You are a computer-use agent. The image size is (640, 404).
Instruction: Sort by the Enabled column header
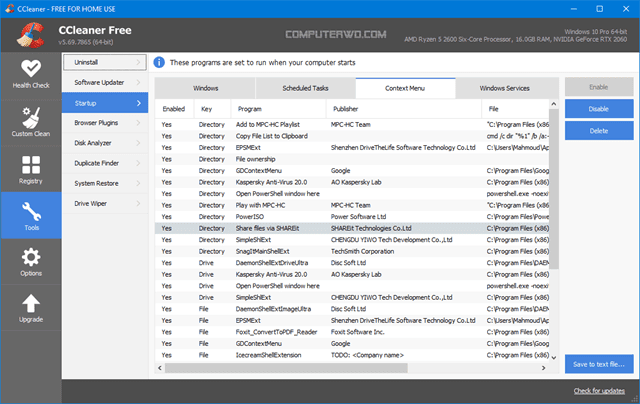coord(174,109)
